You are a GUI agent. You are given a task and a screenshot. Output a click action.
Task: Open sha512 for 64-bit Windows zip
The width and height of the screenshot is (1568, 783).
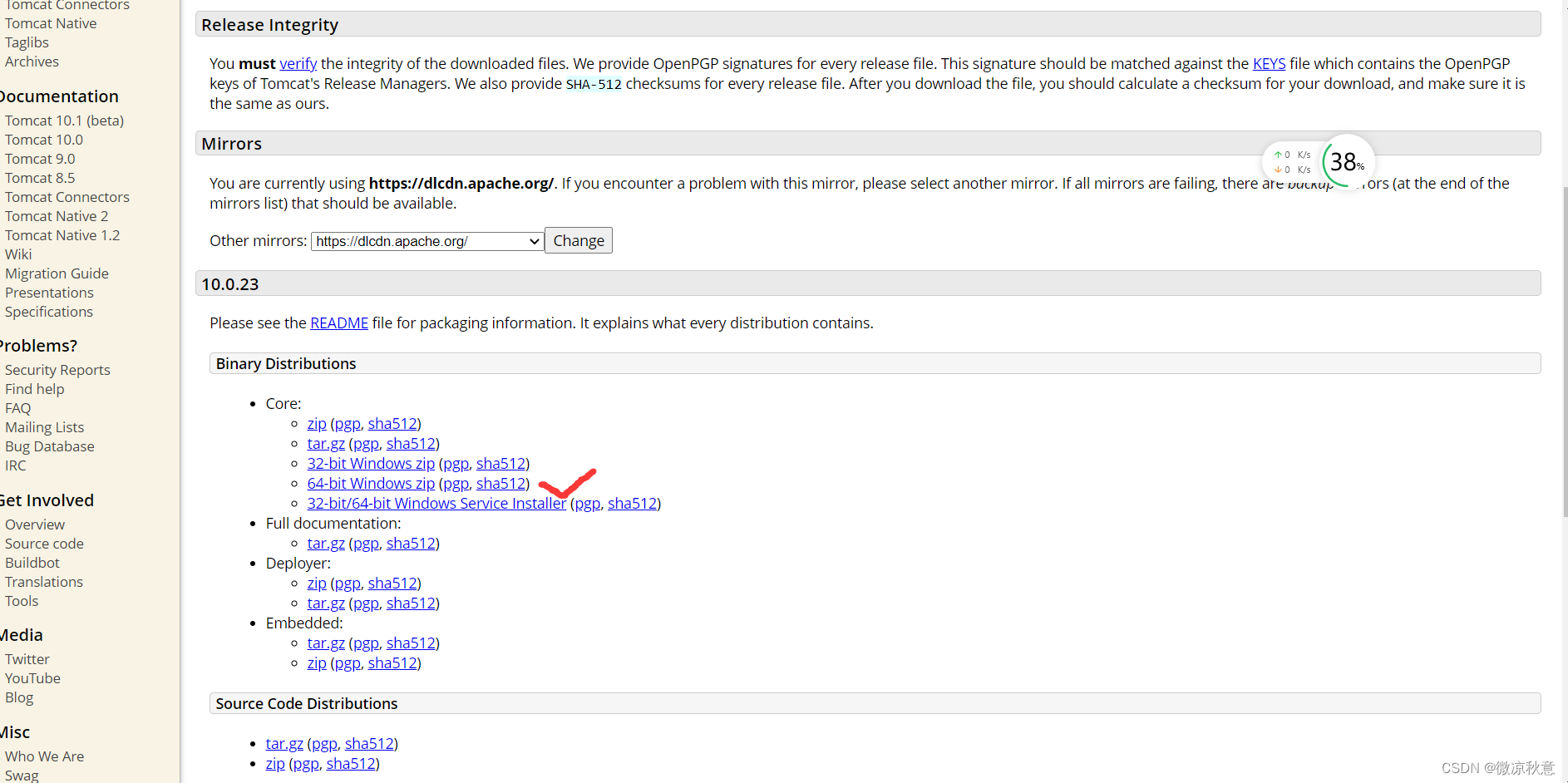(500, 484)
